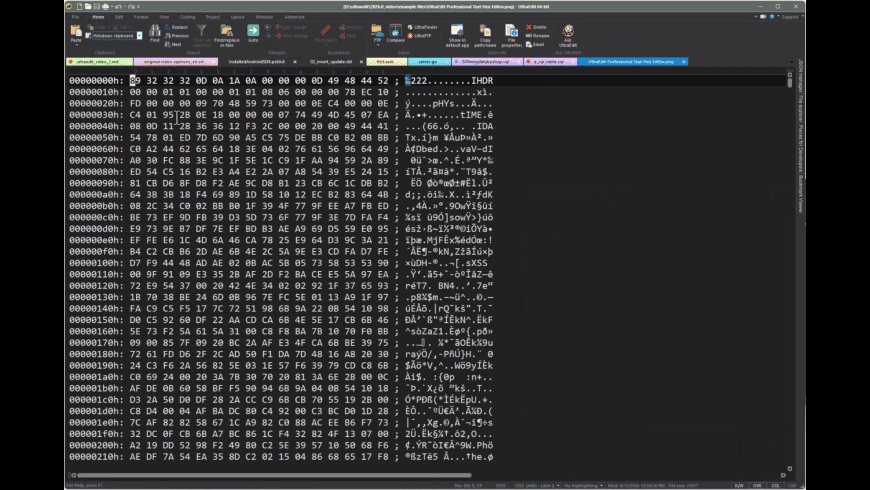Click the Redo icon in the title bar
This screenshot has height=490, width=870.
click(131, 7)
